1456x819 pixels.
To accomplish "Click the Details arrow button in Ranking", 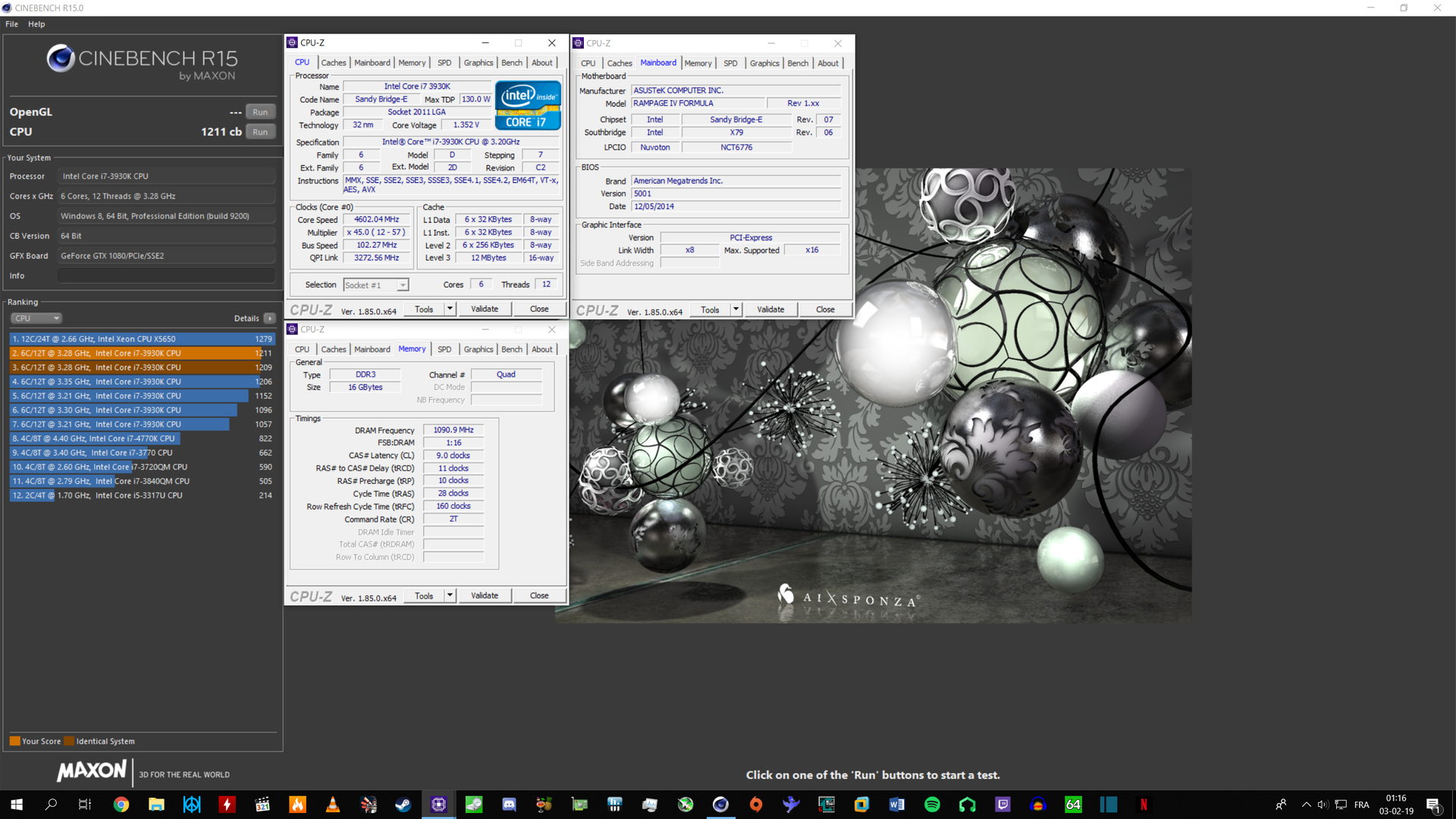I will pos(269,318).
